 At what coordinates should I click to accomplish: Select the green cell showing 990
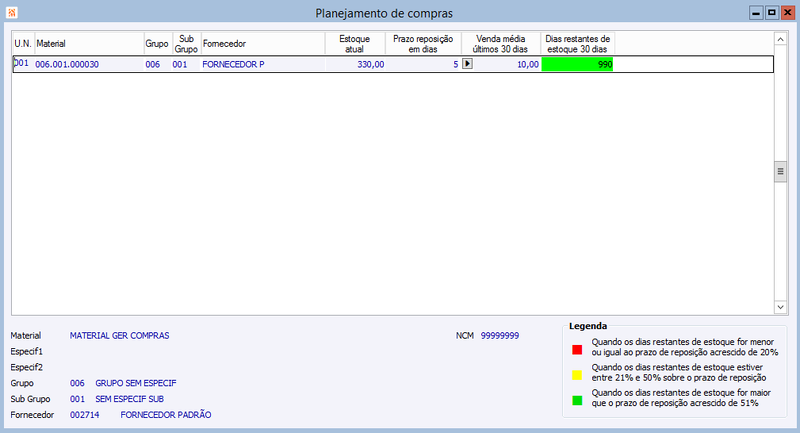click(x=578, y=64)
